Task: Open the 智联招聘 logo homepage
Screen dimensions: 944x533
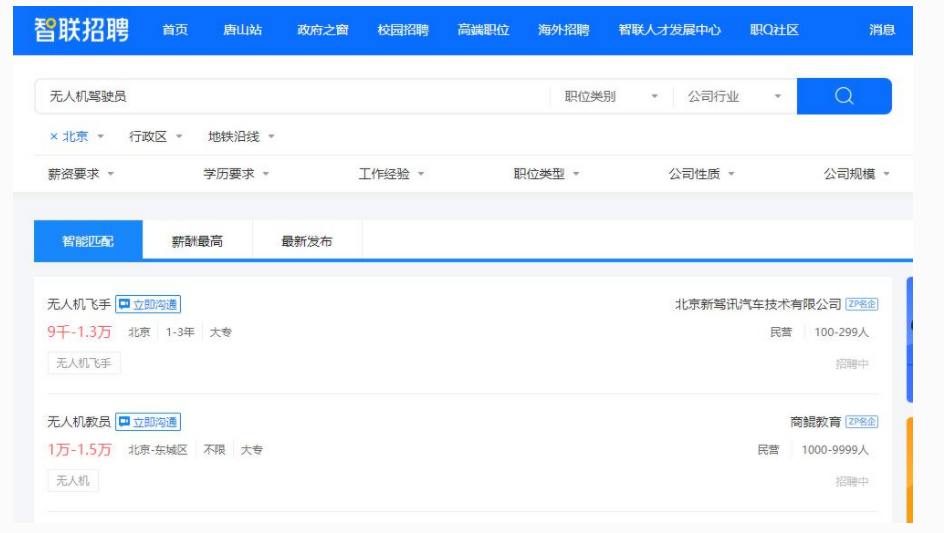Action: click(82, 30)
